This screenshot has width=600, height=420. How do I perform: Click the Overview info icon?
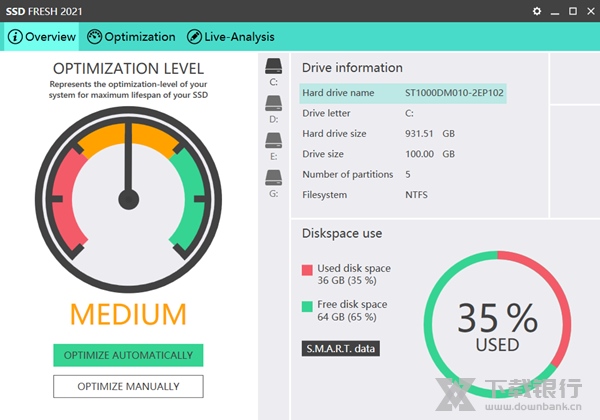click(x=15, y=37)
